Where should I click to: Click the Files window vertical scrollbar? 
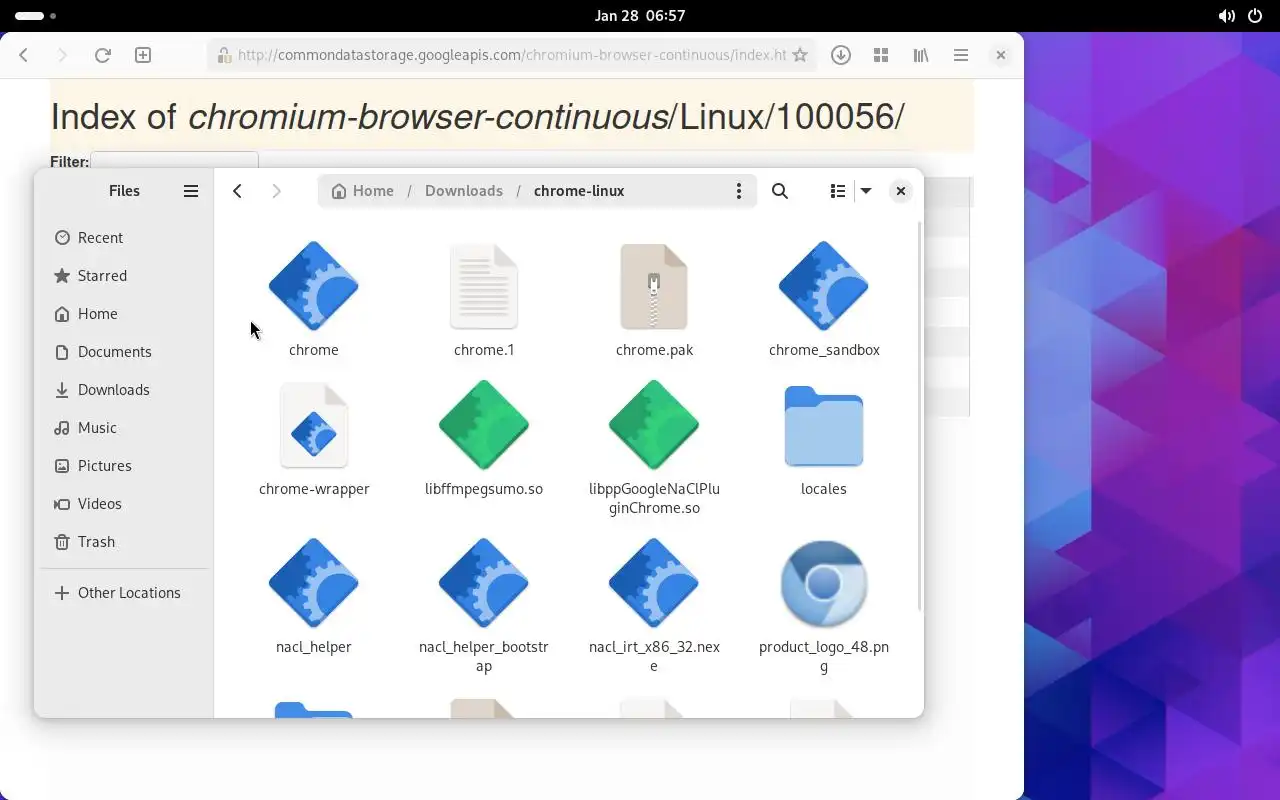coord(919,415)
